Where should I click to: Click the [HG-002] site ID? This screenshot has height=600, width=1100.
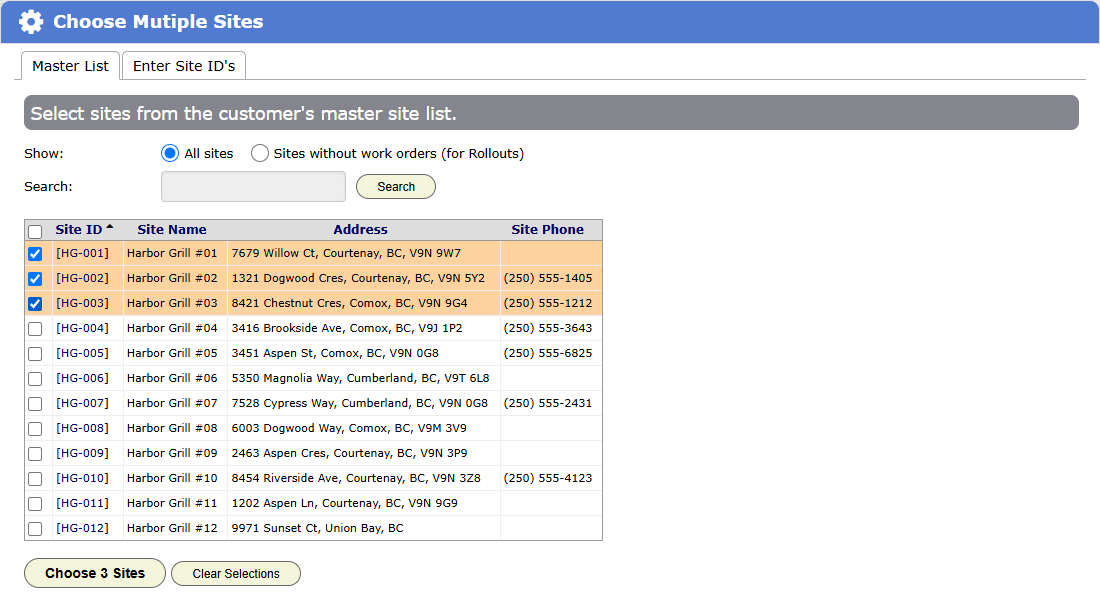click(x=82, y=278)
